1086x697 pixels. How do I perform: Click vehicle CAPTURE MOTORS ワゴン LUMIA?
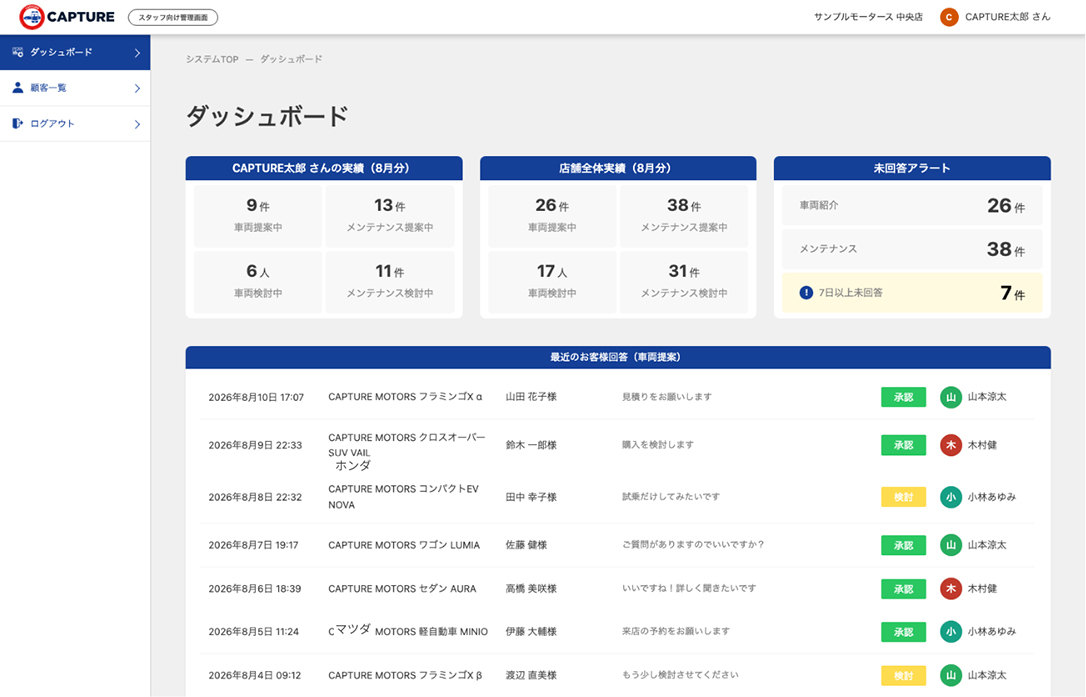coord(404,545)
